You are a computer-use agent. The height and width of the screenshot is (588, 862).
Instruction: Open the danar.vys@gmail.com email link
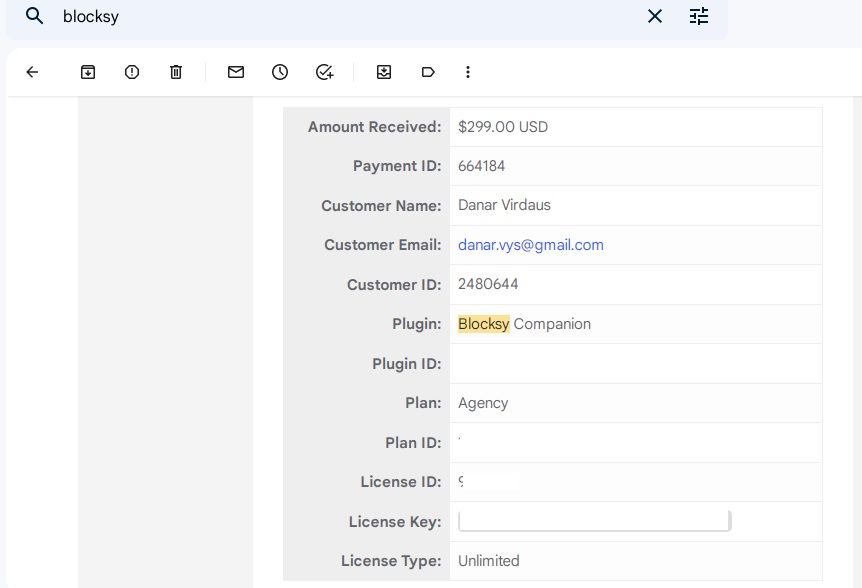pos(531,245)
